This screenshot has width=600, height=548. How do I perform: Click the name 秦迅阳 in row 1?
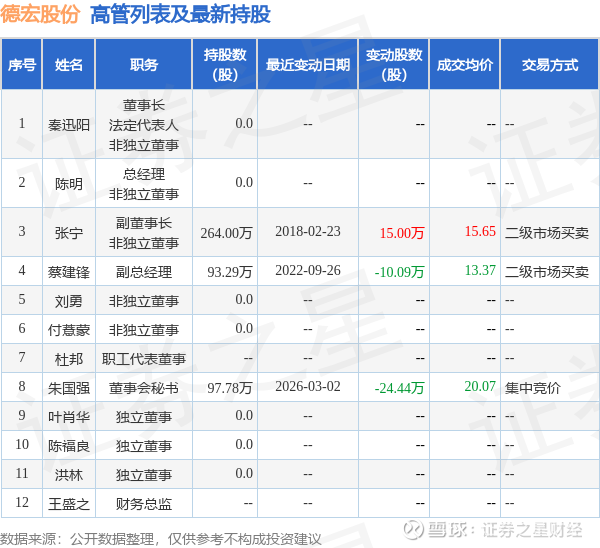pyautogui.click(x=69, y=125)
